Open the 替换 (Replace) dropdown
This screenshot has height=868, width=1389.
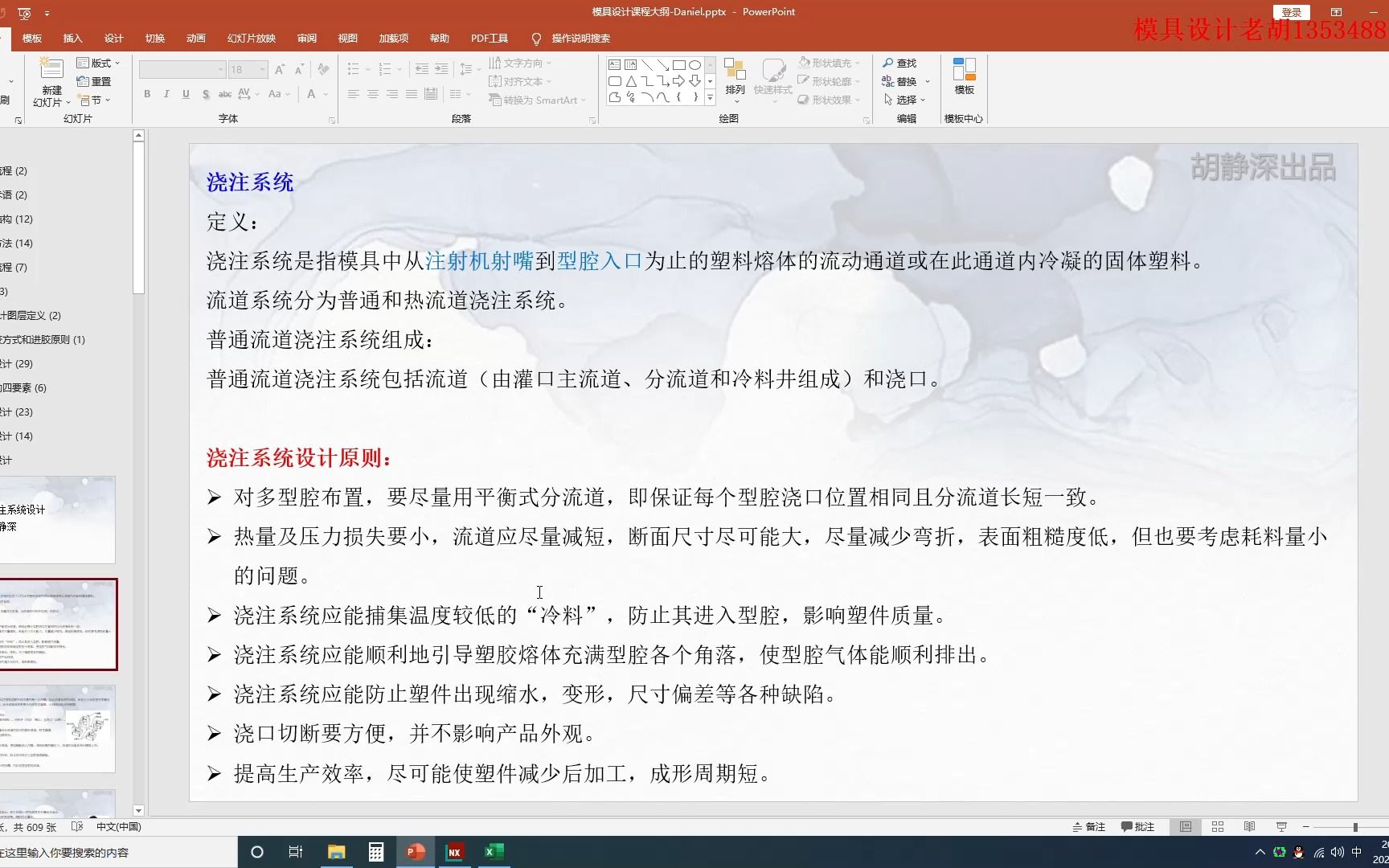(906, 80)
